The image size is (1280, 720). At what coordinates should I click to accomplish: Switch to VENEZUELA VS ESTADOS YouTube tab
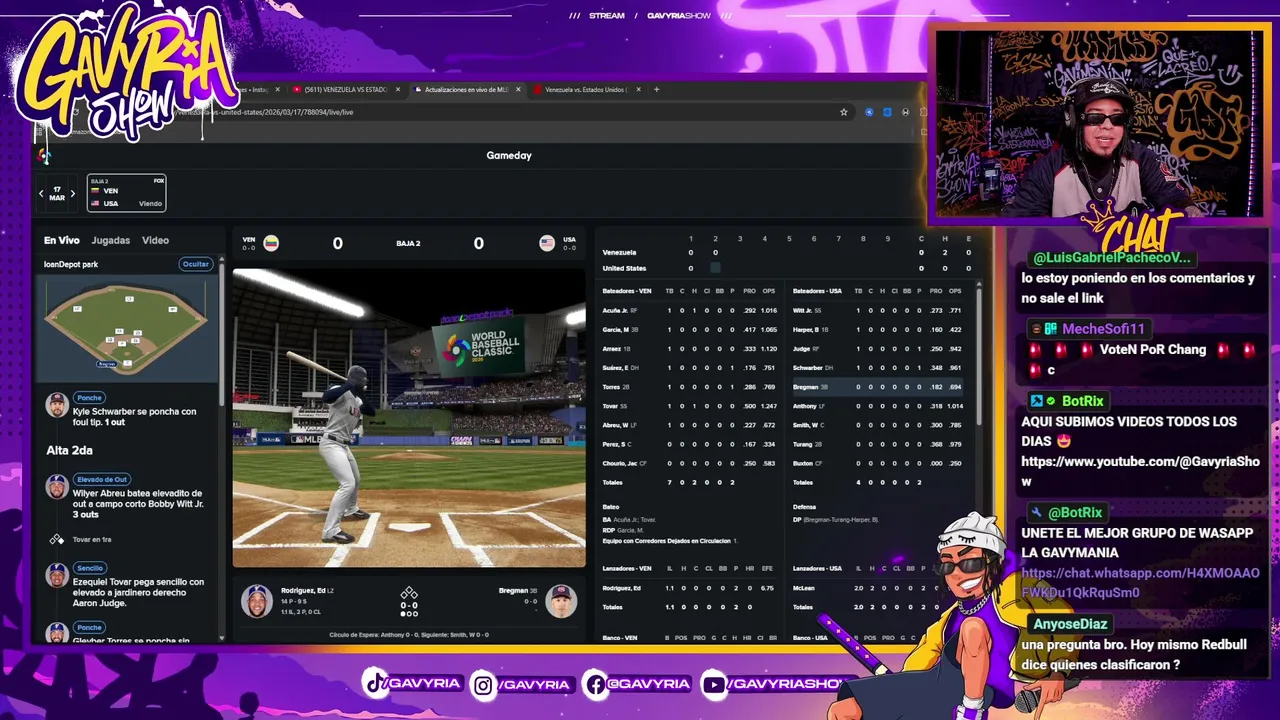tap(344, 89)
